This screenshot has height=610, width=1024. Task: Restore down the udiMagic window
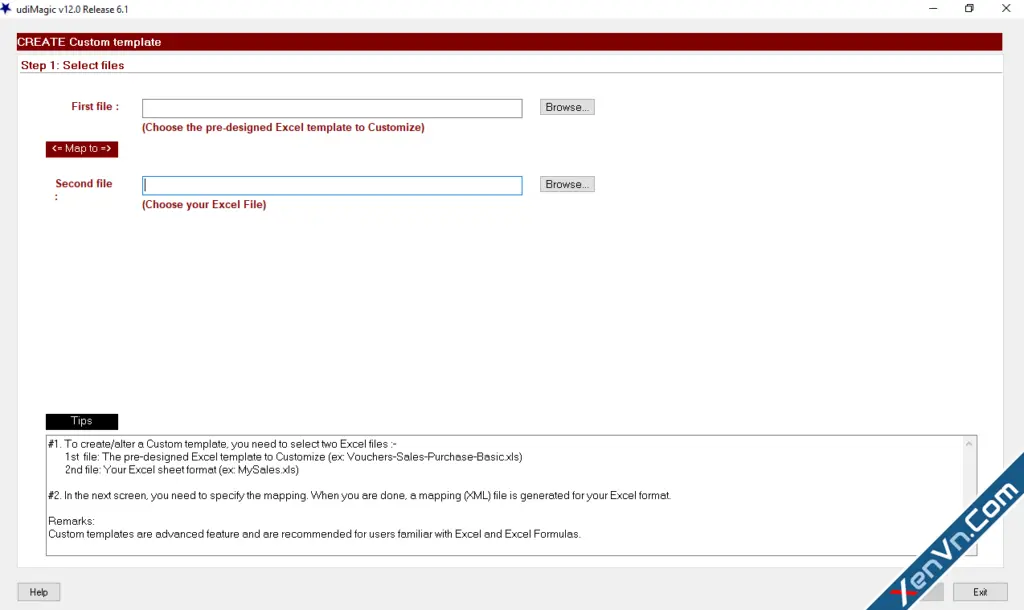coord(969,8)
